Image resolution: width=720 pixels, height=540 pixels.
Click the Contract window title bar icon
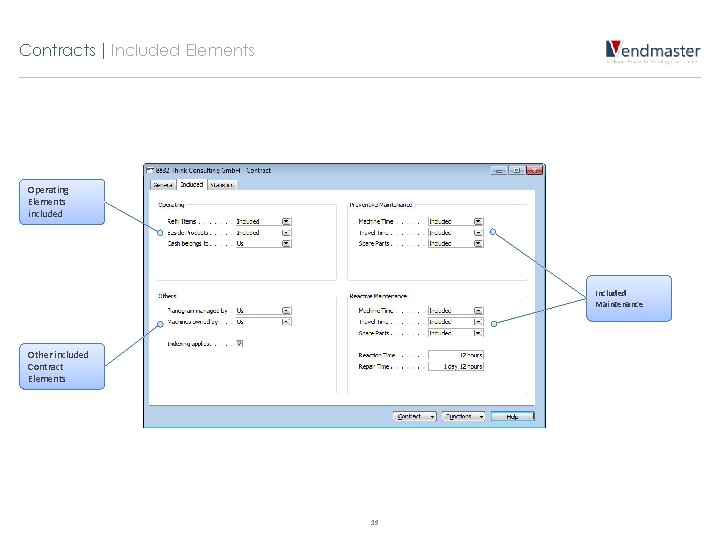coord(150,170)
